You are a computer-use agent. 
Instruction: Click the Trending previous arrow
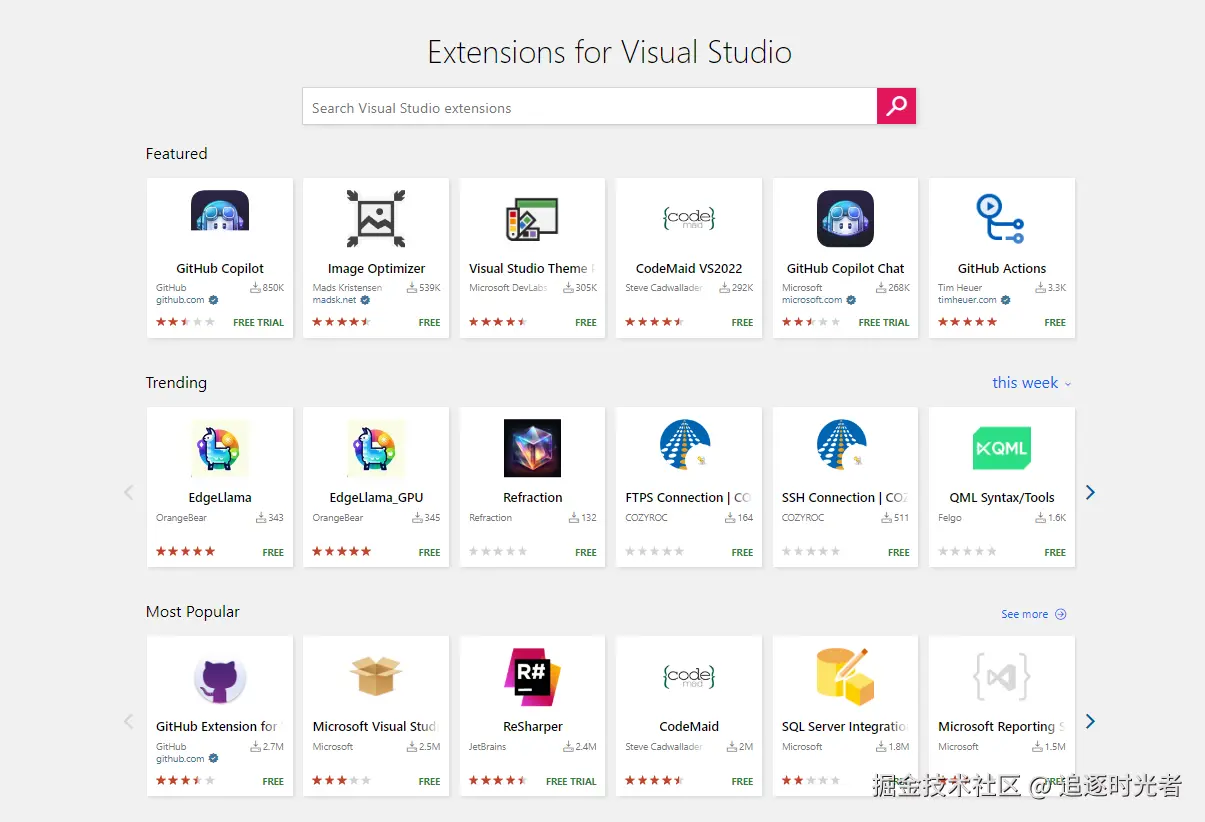(128, 492)
